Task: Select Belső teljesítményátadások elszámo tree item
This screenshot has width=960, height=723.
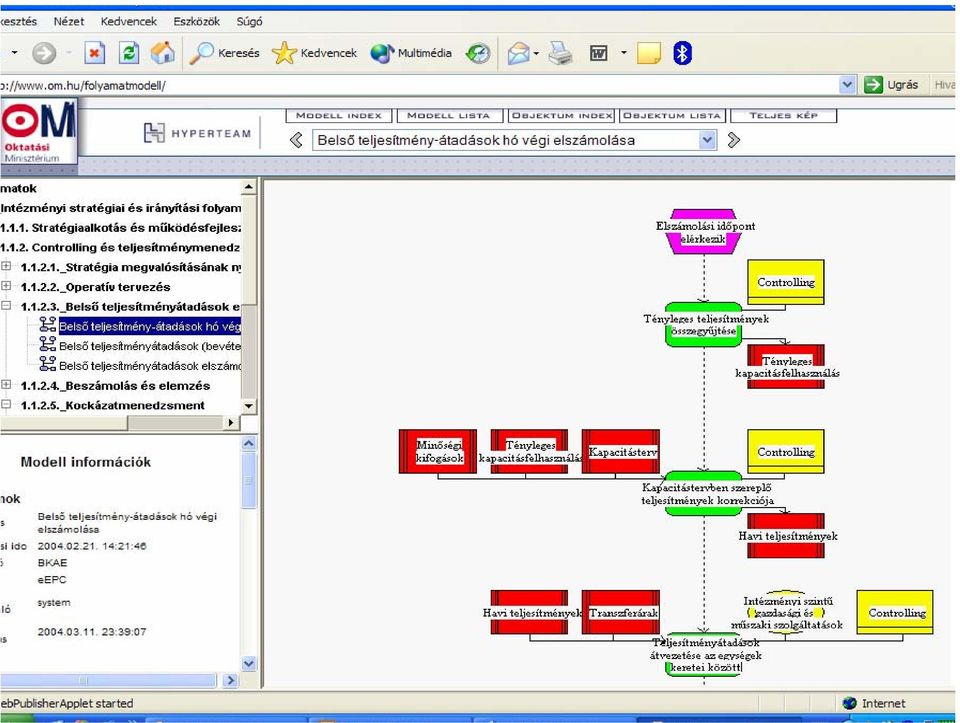Action: tap(149, 365)
